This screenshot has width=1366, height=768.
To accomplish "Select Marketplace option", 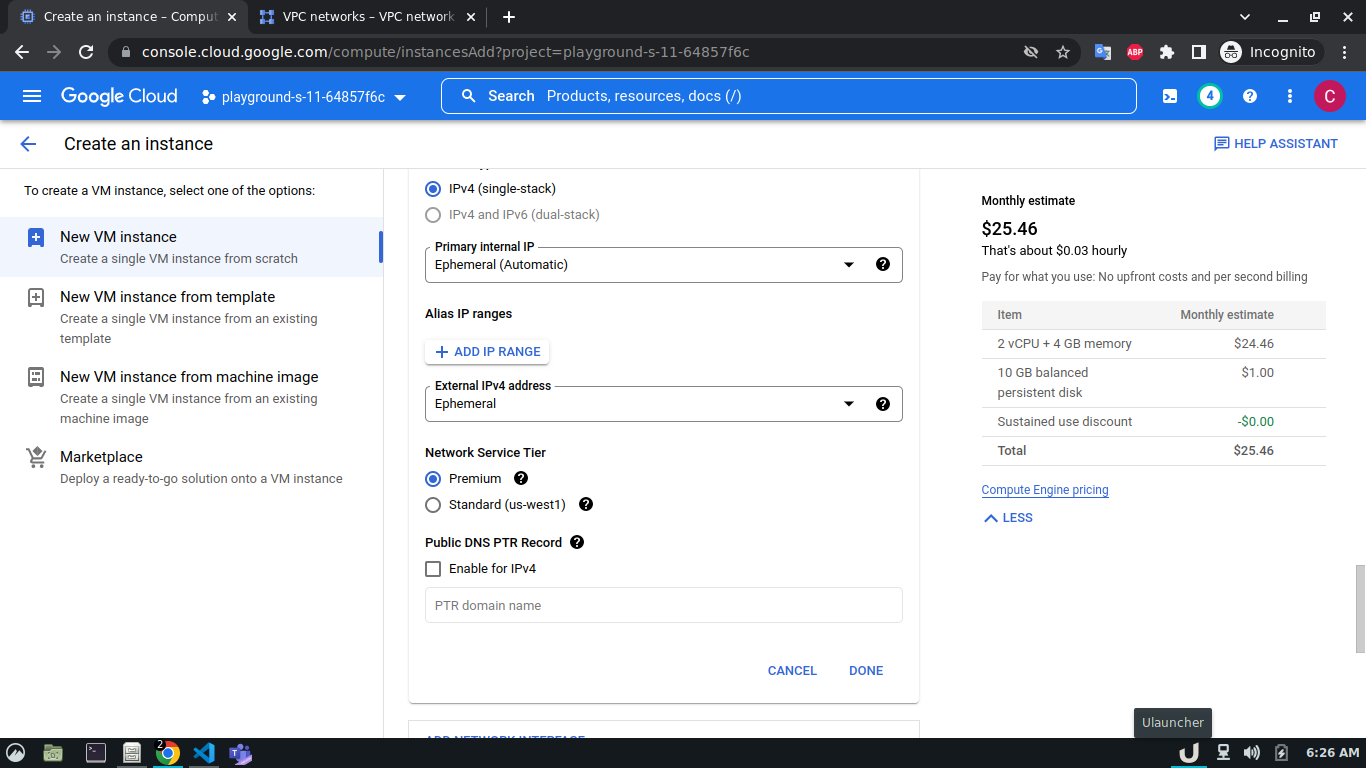I will [x=191, y=467].
